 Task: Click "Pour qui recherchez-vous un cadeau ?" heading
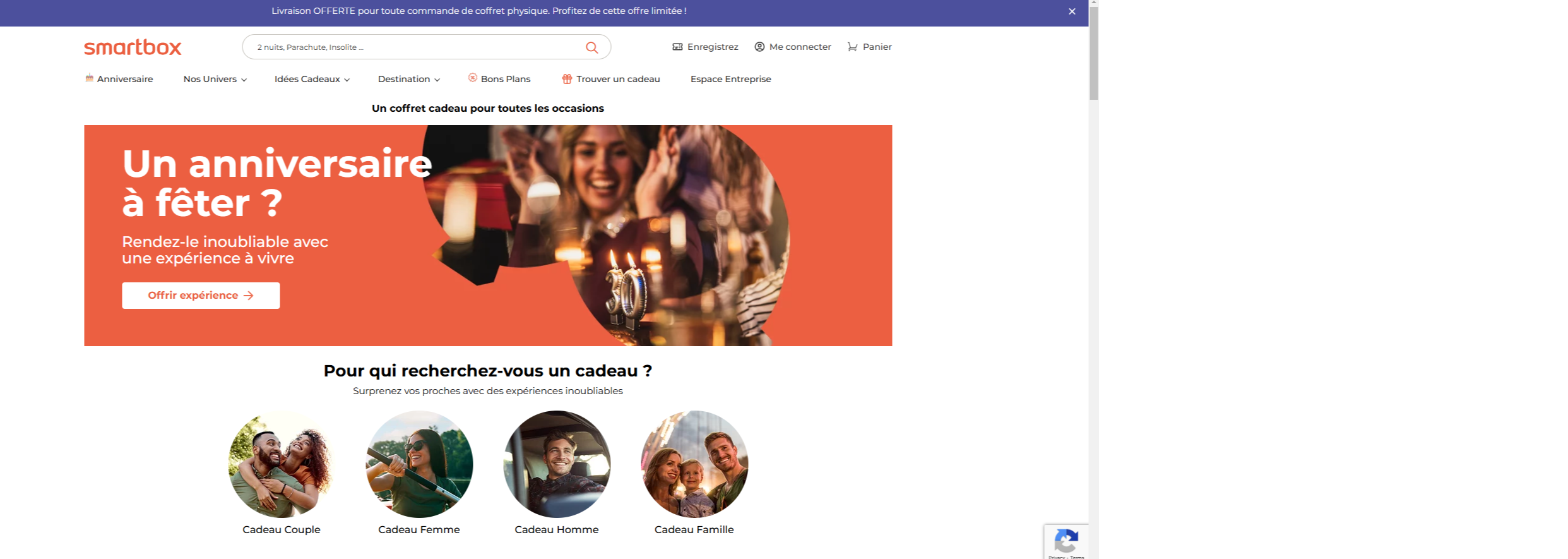pos(488,371)
